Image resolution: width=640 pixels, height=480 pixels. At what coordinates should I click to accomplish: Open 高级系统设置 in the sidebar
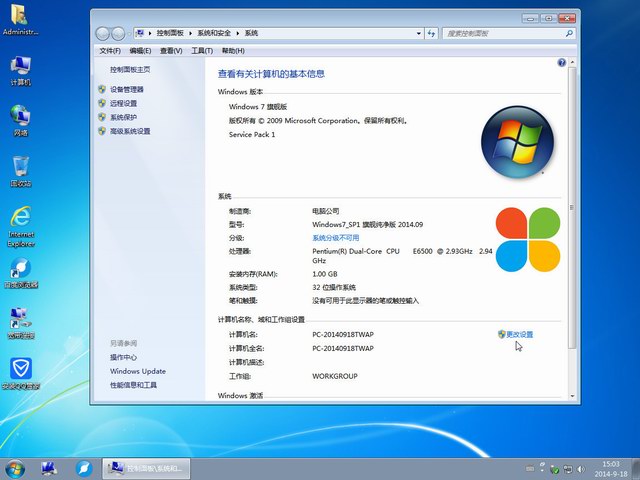click(130, 131)
